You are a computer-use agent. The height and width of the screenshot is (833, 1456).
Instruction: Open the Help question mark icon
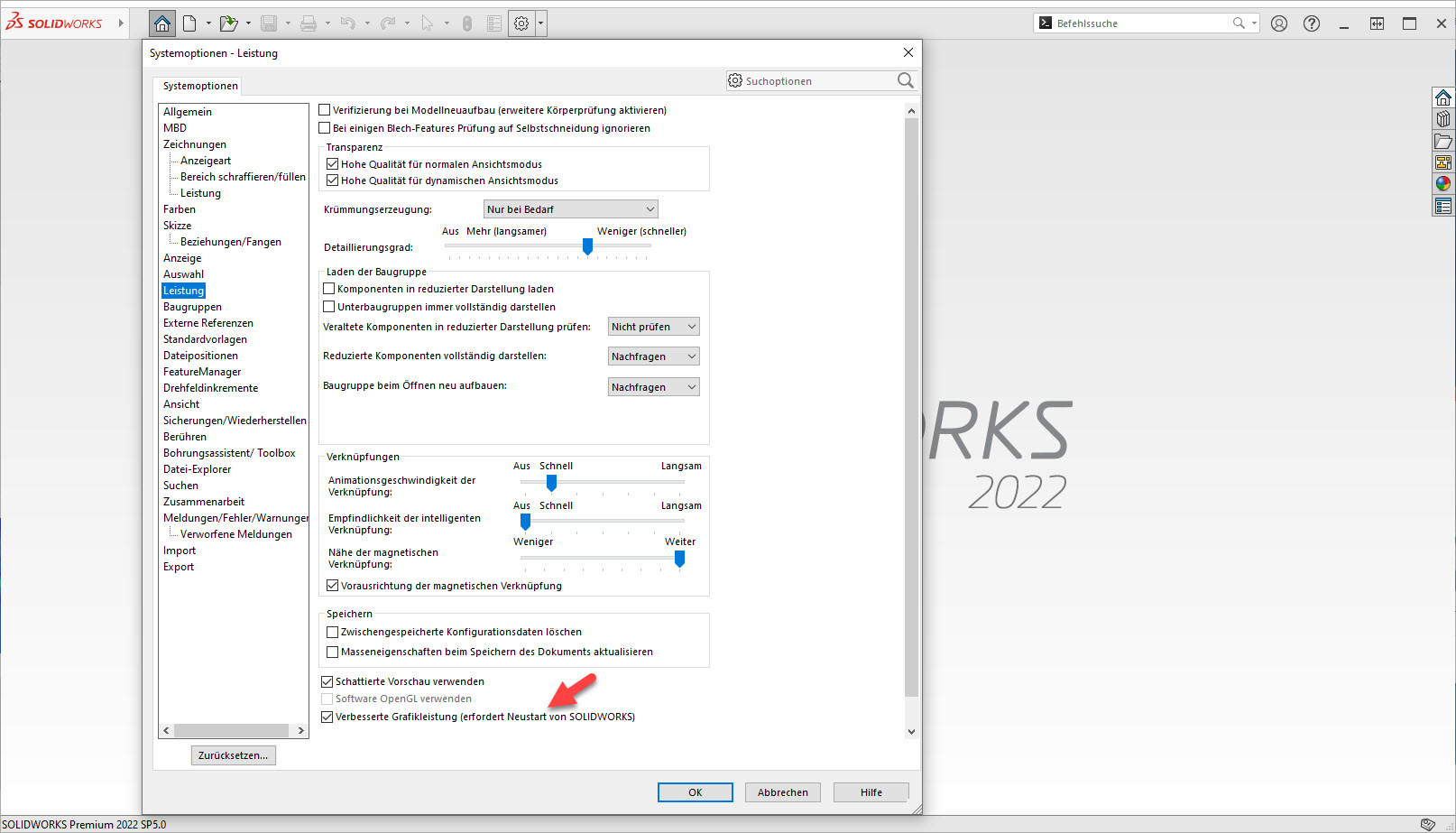tap(1312, 23)
